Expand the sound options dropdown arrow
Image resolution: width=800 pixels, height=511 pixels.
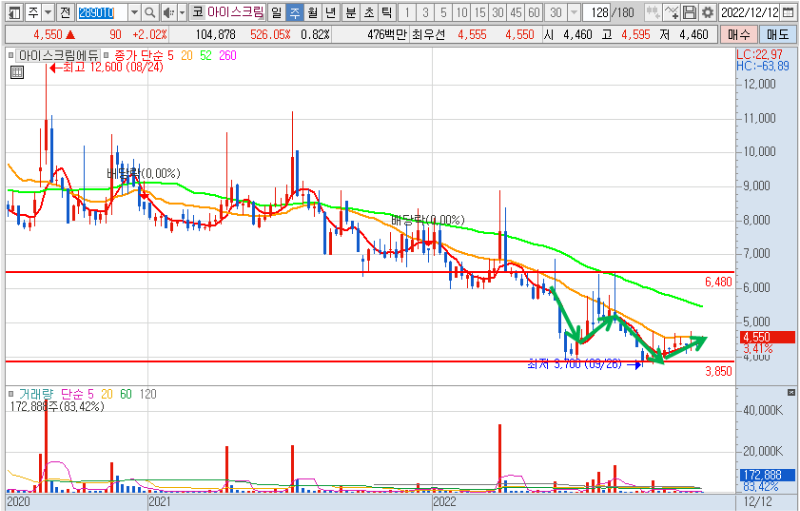182,12
